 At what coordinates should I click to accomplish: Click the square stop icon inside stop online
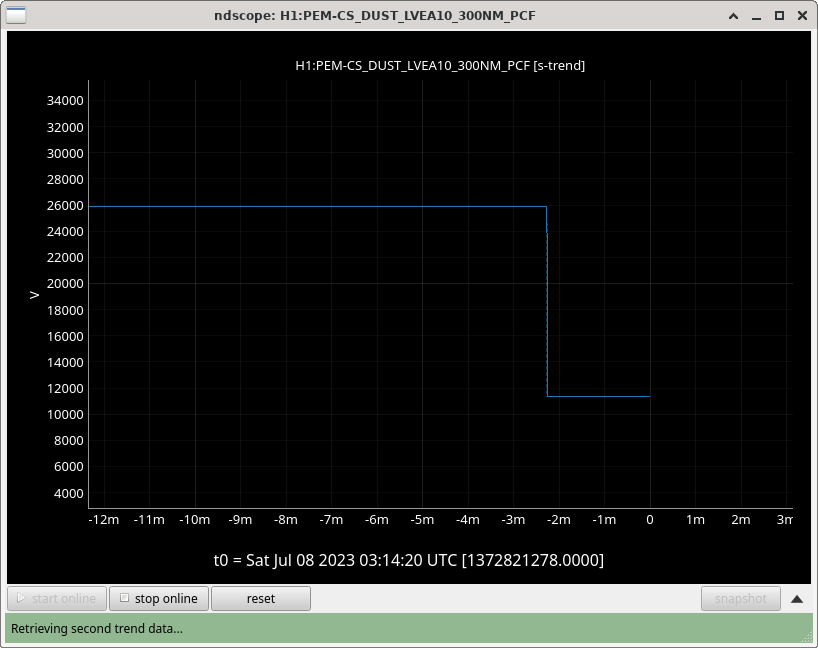point(124,598)
